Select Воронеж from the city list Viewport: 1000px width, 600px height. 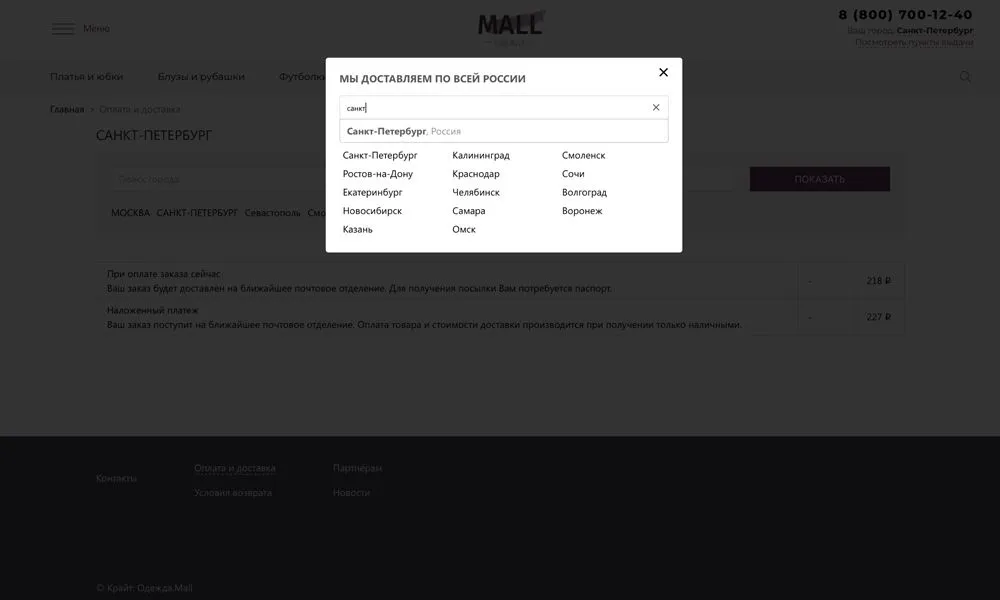pyautogui.click(x=584, y=211)
